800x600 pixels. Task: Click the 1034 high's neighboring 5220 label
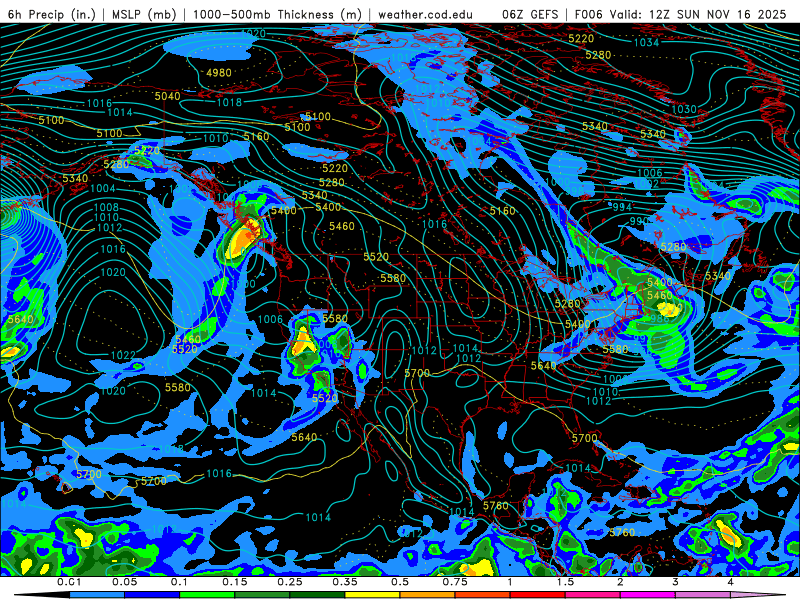pos(581,38)
